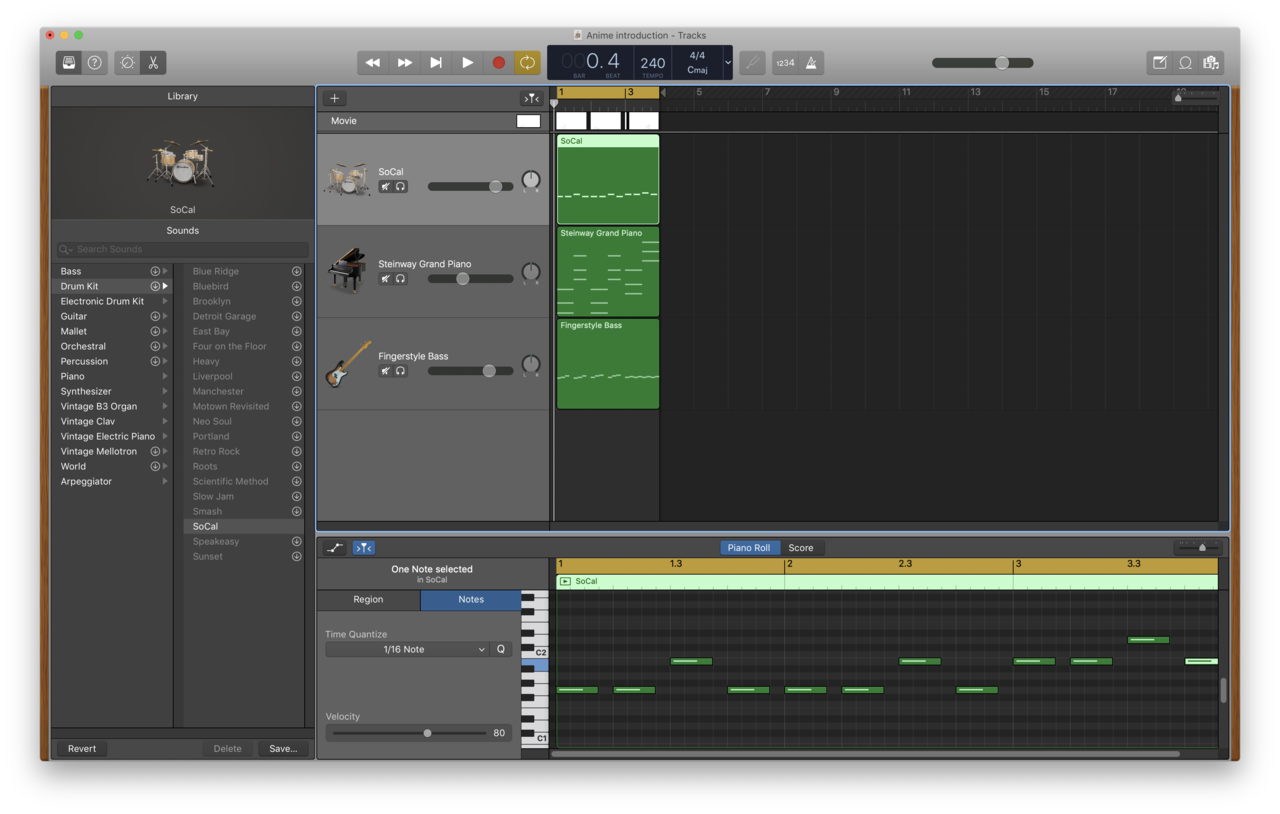1280x814 pixels.
Task: Open the Scissors editors button
Action: (x=153, y=63)
